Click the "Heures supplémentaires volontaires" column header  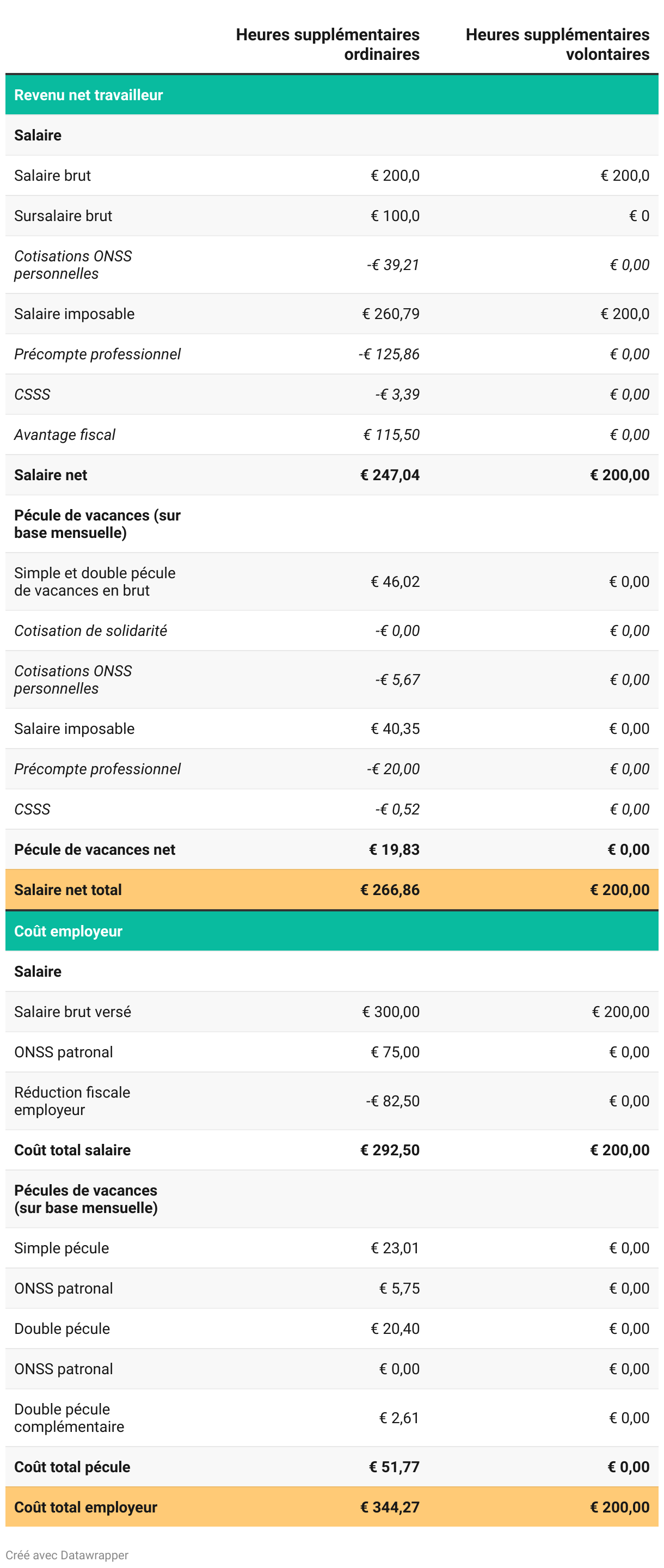pos(557,45)
